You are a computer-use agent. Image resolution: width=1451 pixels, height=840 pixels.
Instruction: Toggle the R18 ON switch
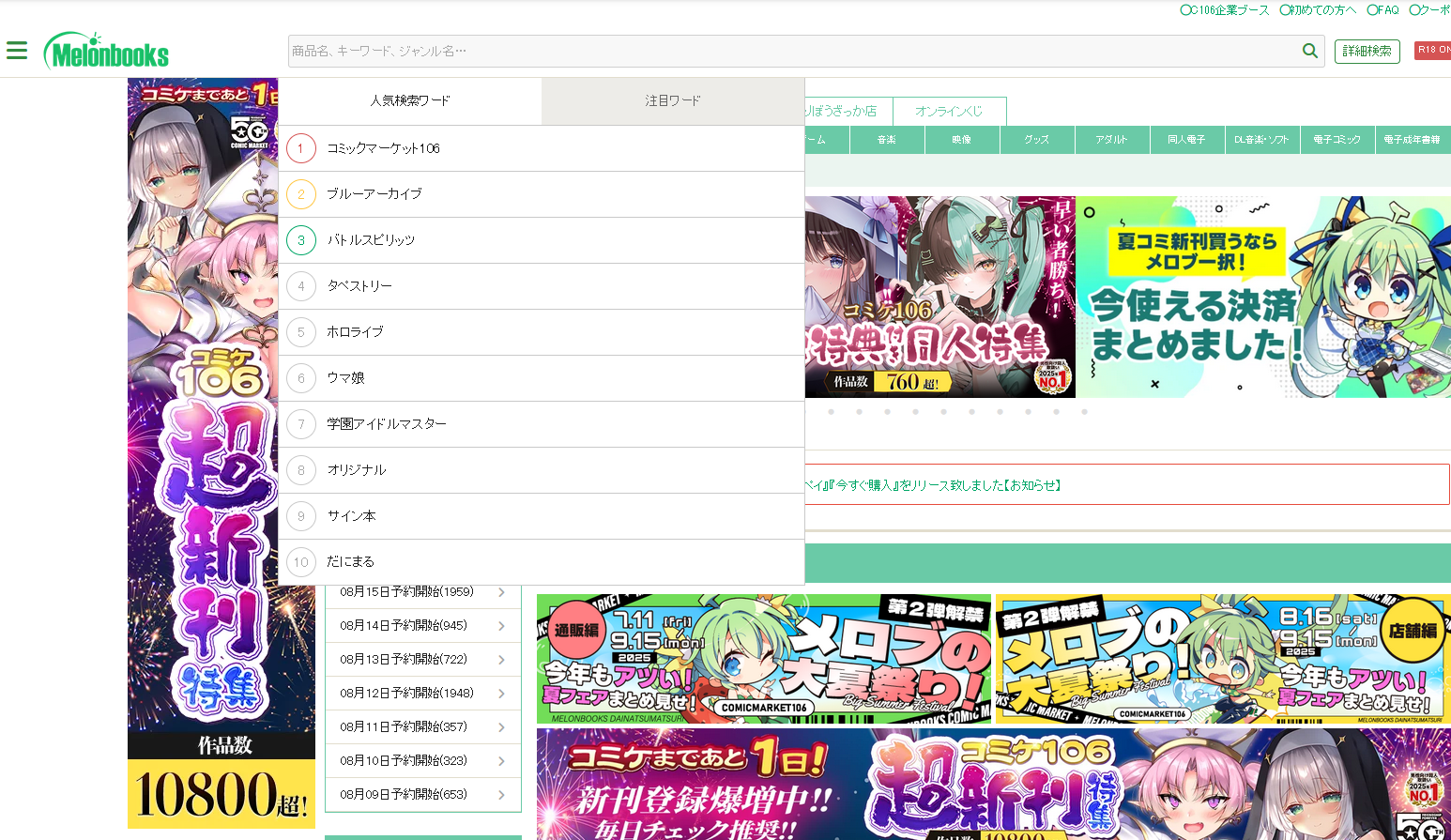(x=1433, y=51)
